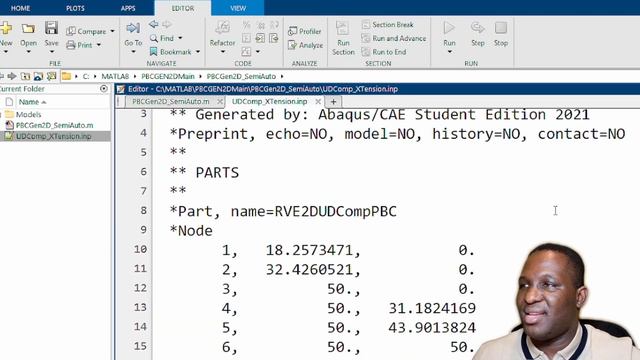Click the Stop icon
The image size is (640, 360).
(501, 28)
